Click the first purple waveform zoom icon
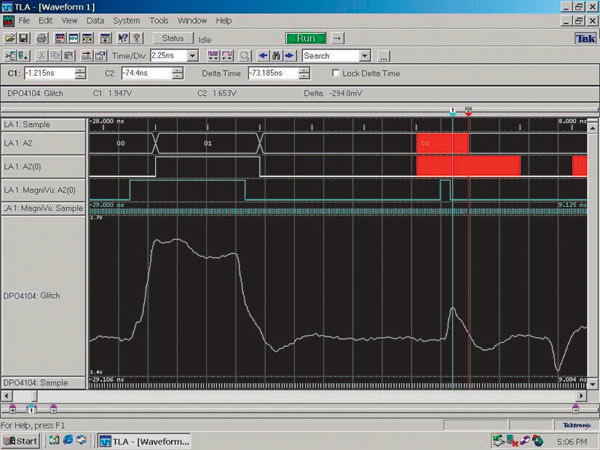The image size is (600, 450). [213, 56]
